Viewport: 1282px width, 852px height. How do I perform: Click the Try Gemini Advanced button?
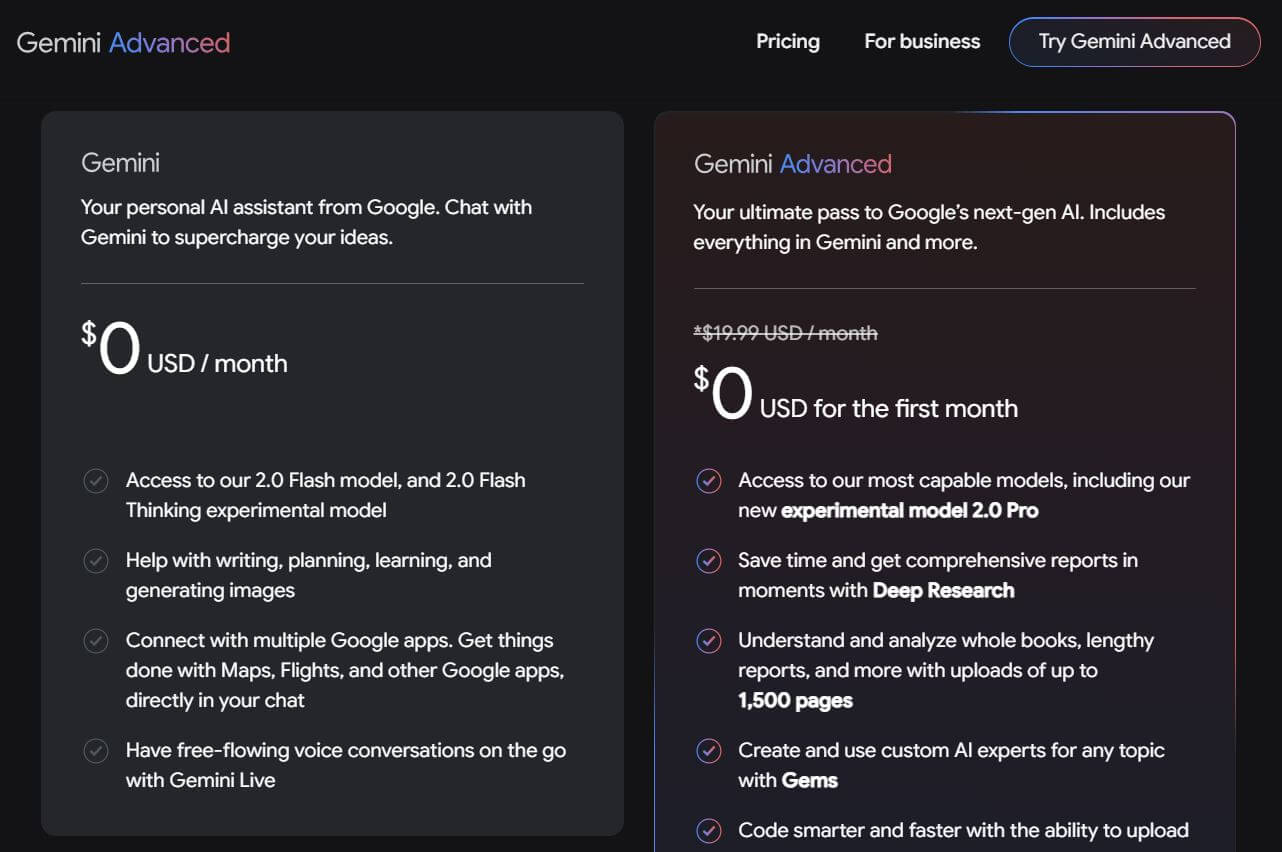pyautogui.click(x=1134, y=42)
